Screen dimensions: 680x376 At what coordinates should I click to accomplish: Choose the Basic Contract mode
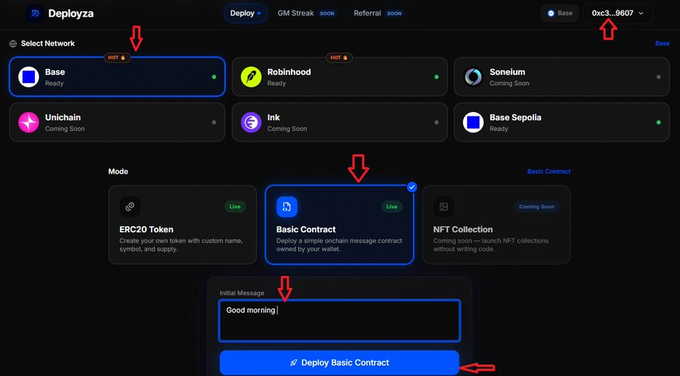(x=340, y=225)
